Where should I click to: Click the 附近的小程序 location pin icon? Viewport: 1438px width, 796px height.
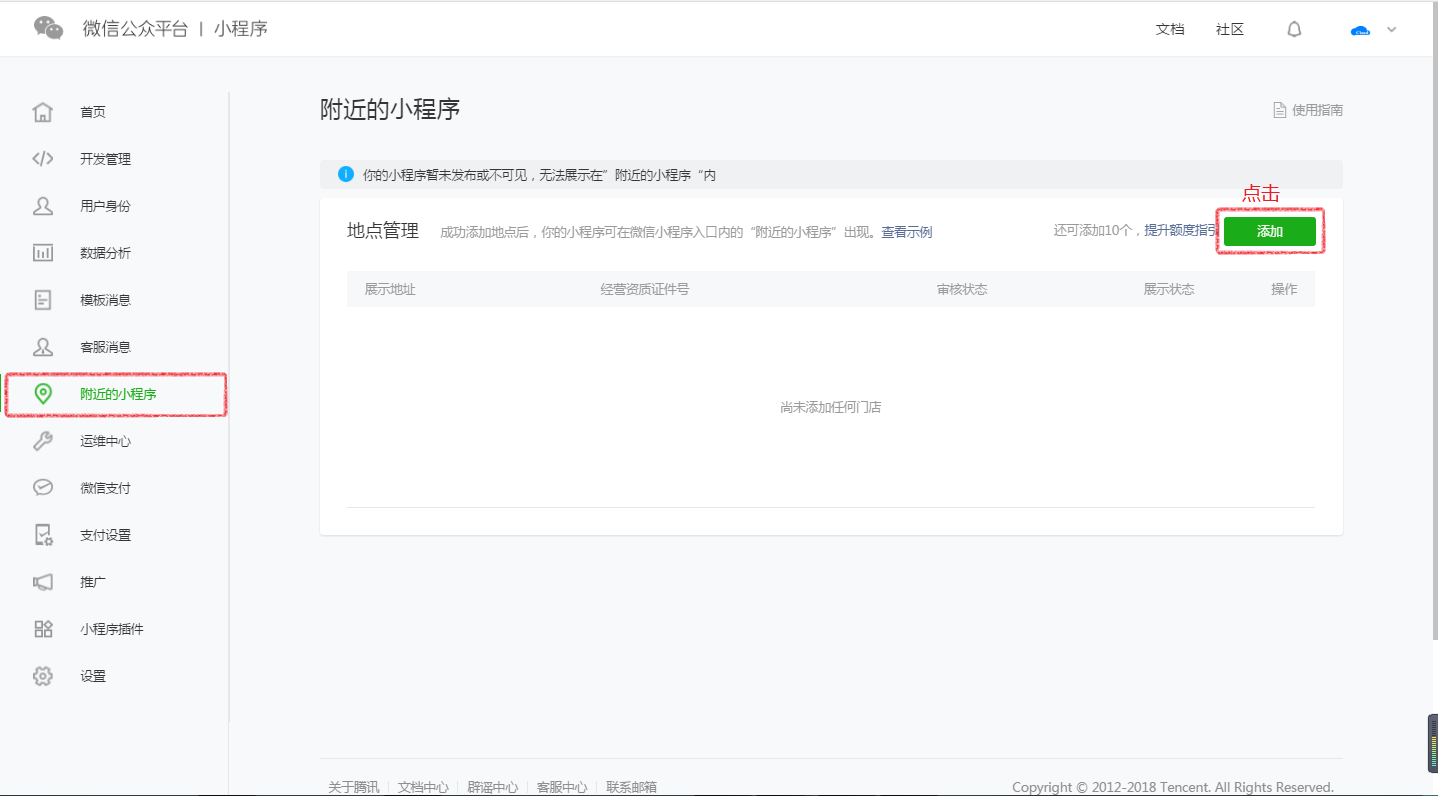click(43, 393)
